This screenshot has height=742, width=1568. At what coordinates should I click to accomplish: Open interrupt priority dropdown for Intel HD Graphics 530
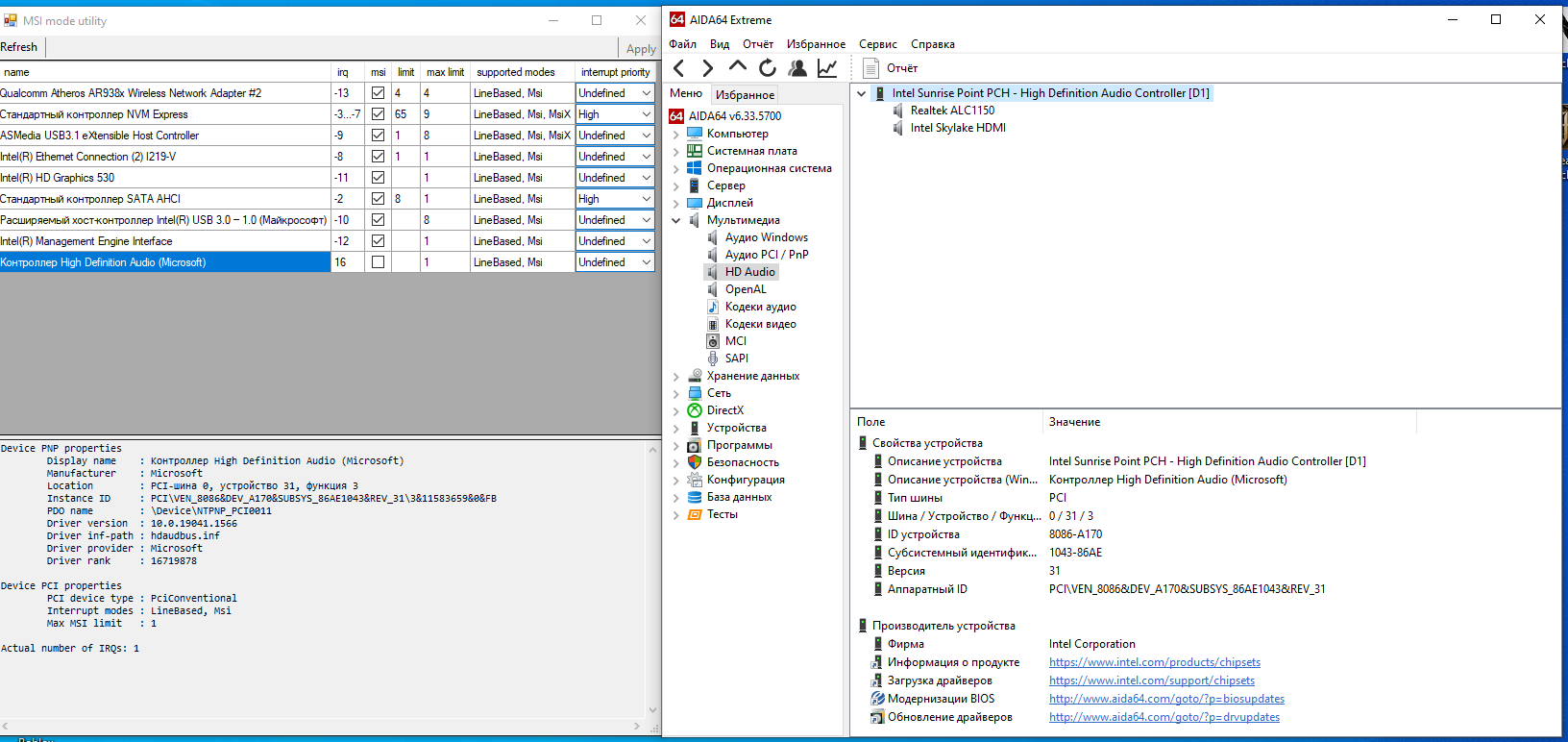pos(615,178)
